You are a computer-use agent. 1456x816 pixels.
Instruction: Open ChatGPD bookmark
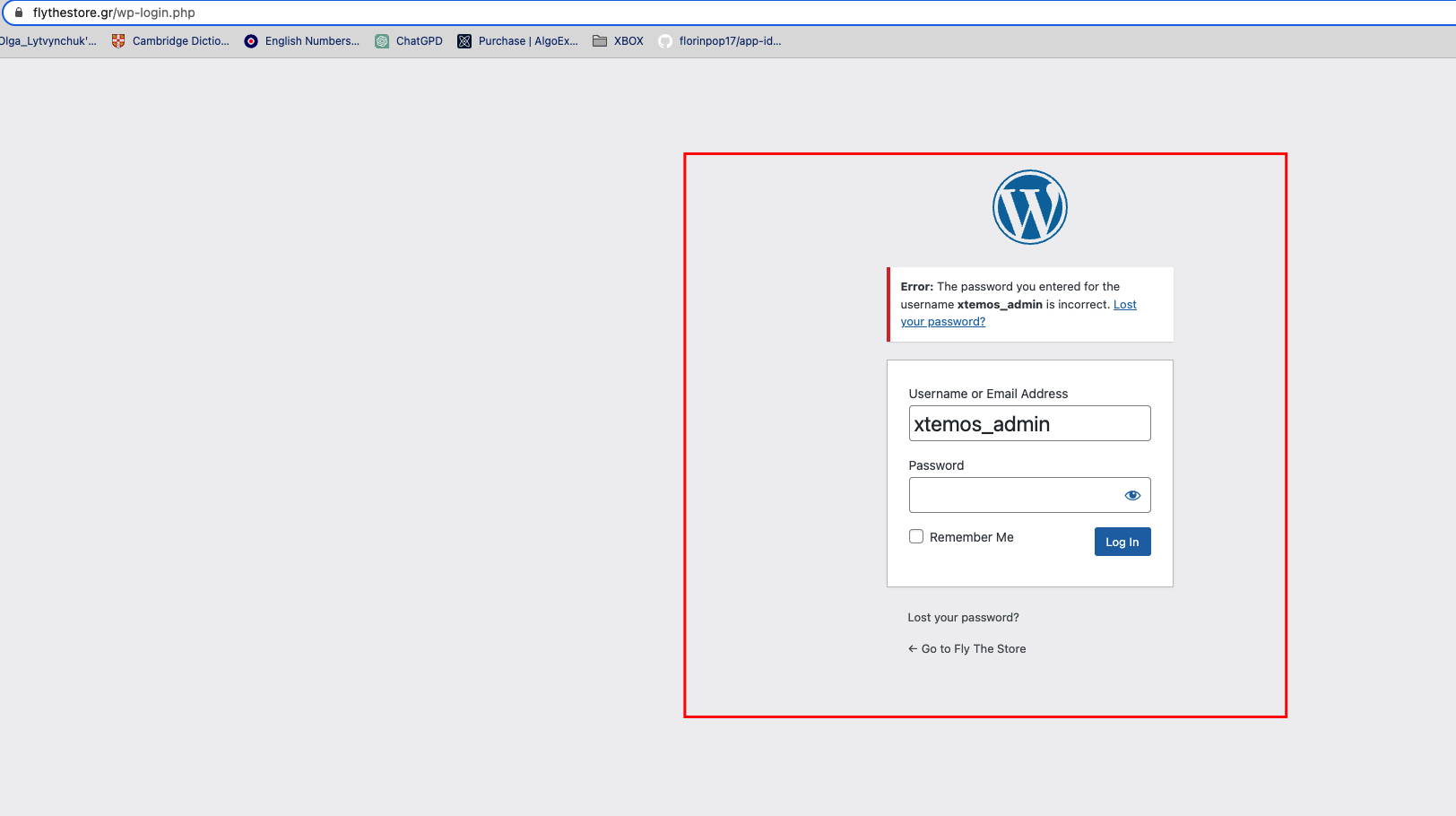pyautogui.click(x=409, y=41)
